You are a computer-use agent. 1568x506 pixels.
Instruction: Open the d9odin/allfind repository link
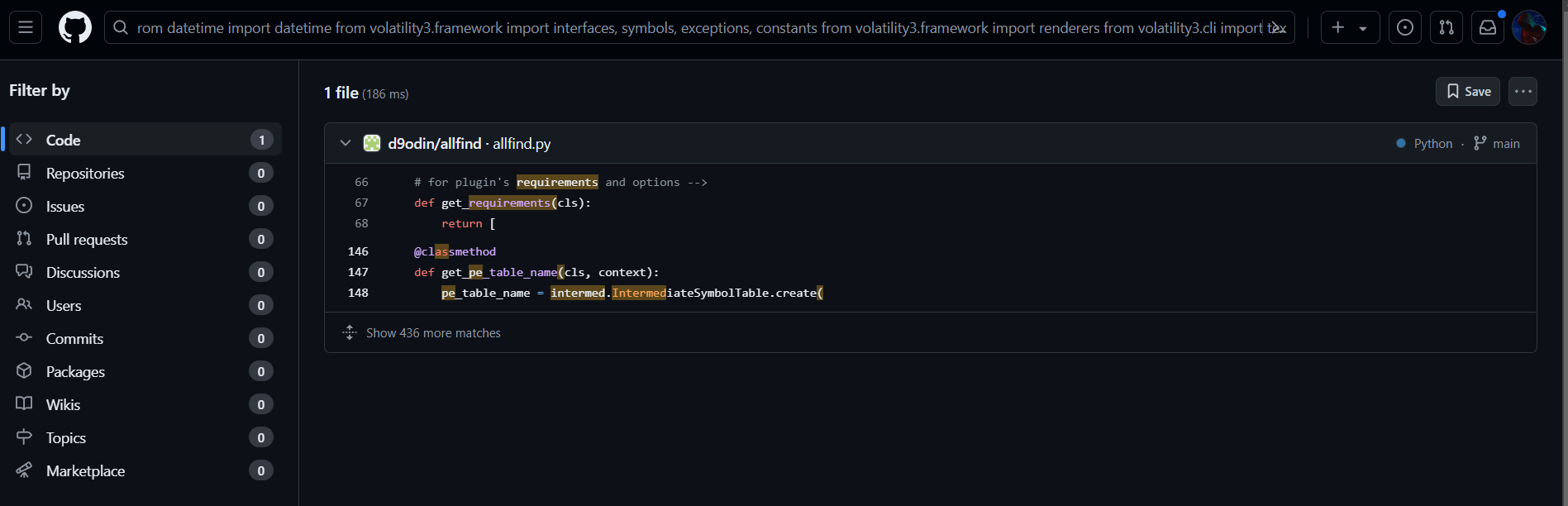click(x=434, y=143)
